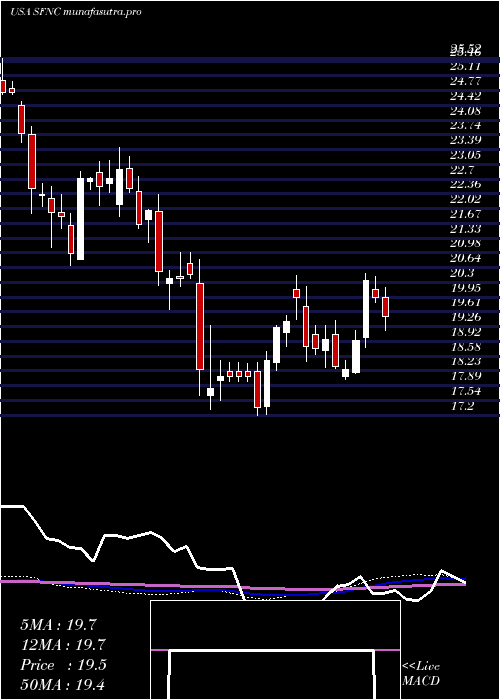Viewport: 500px width, 700px height.
Task: Click the 21.67 price axis label
Action: [x=466, y=214]
